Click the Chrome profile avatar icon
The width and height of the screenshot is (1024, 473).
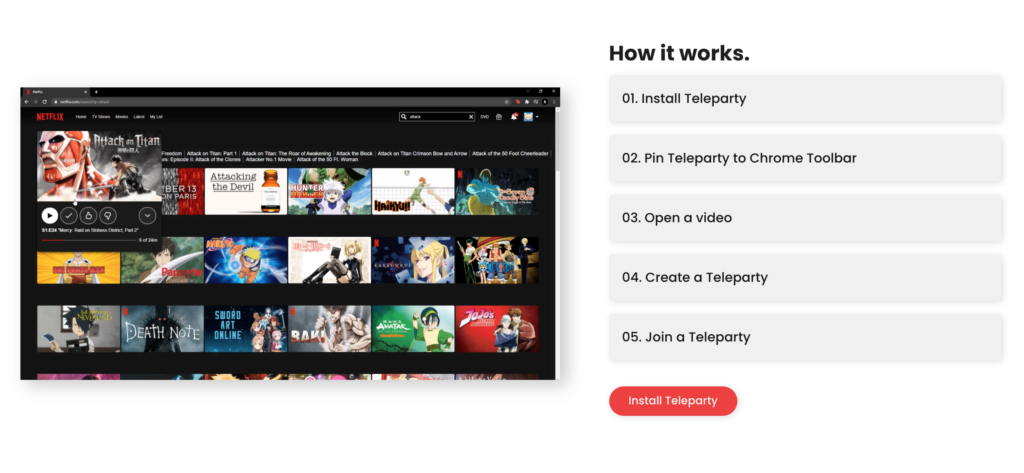[545, 102]
